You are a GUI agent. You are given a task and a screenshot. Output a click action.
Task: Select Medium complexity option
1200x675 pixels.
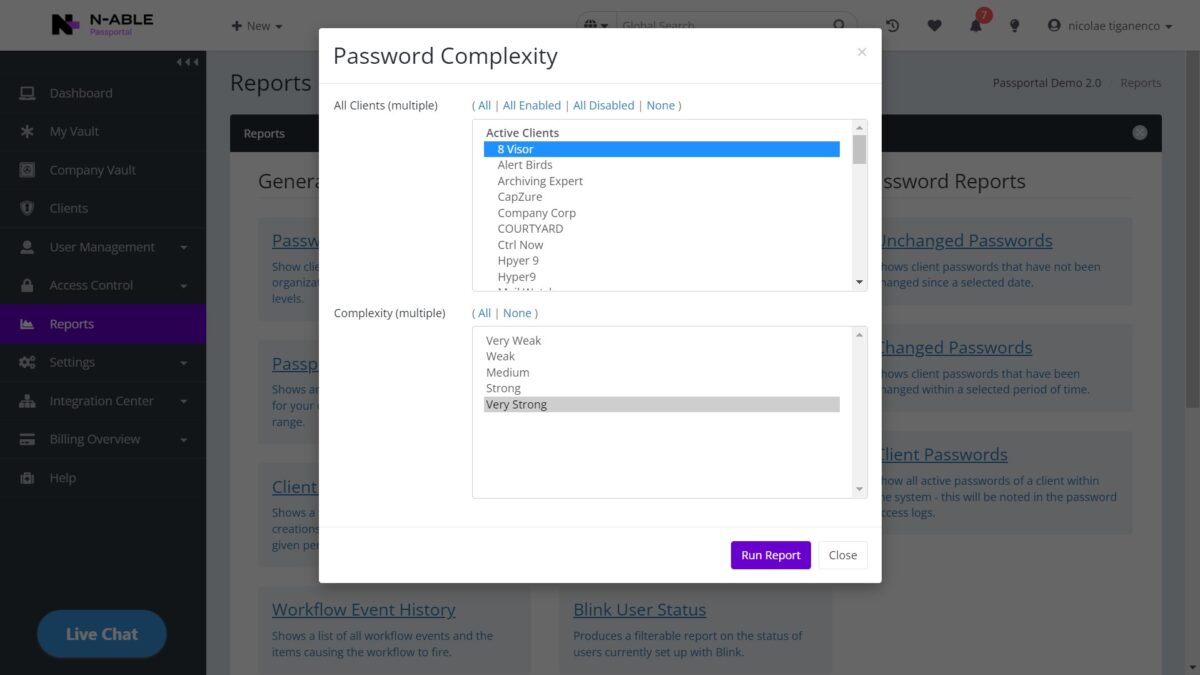point(508,373)
